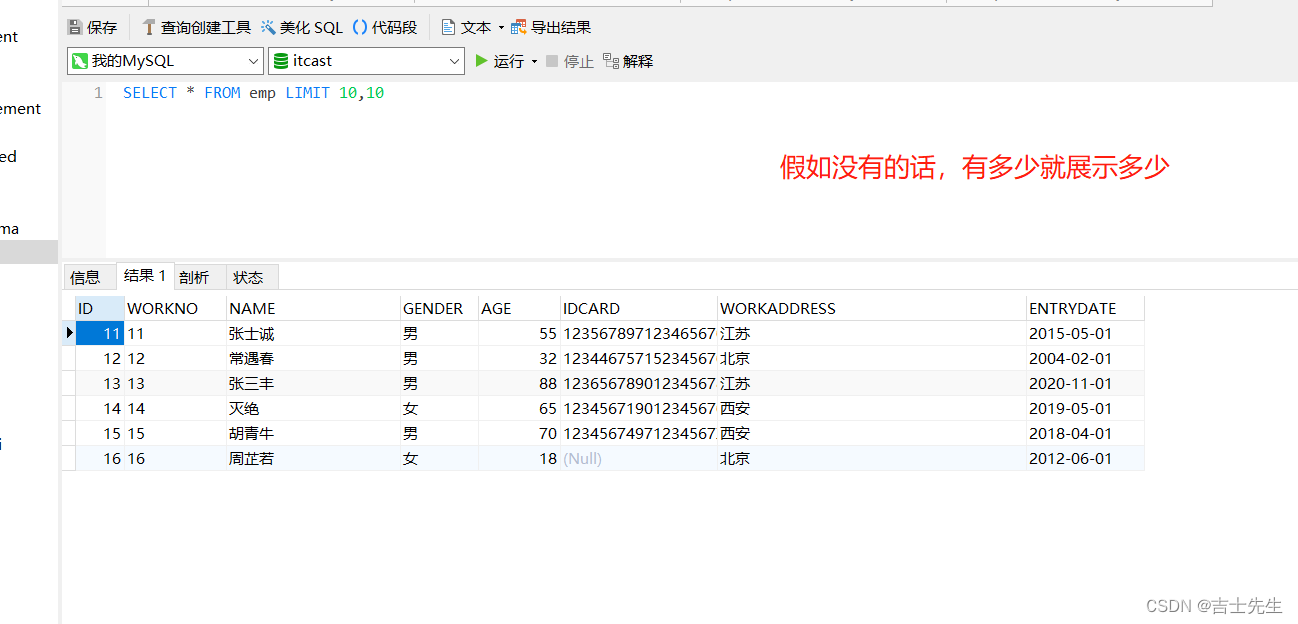Viewport: 1298px width, 624px height.
Task: Click entry date 2020-11-01
Action: (x=1085, y=383)
